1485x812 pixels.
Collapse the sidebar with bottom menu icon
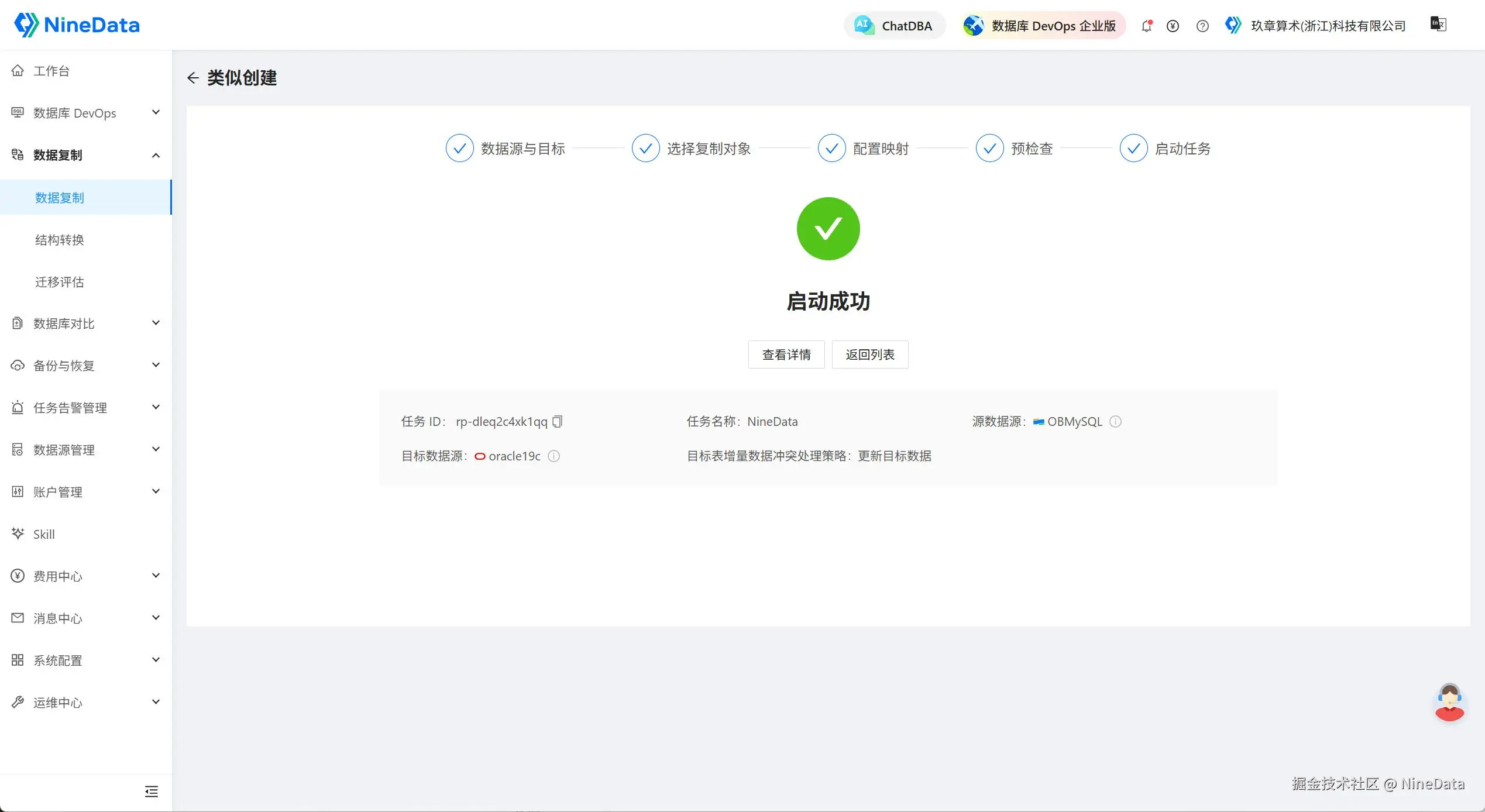(152, 792)
